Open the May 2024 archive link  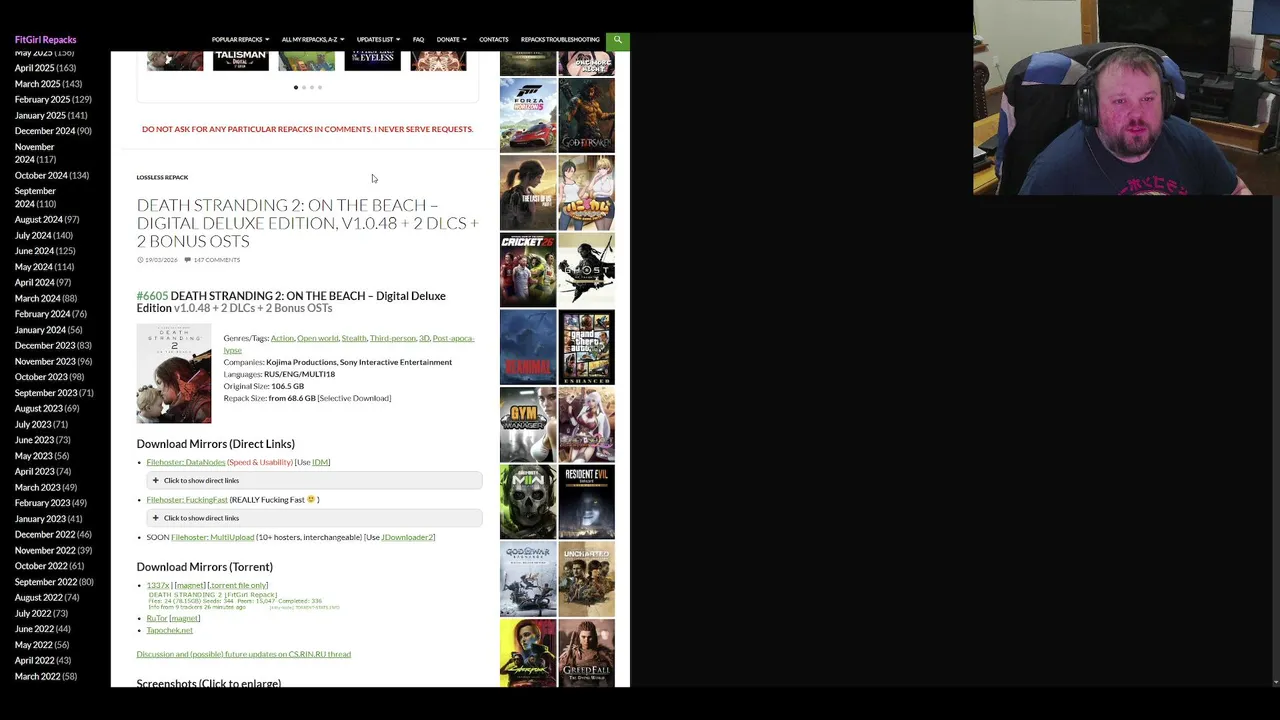[33, 267]
